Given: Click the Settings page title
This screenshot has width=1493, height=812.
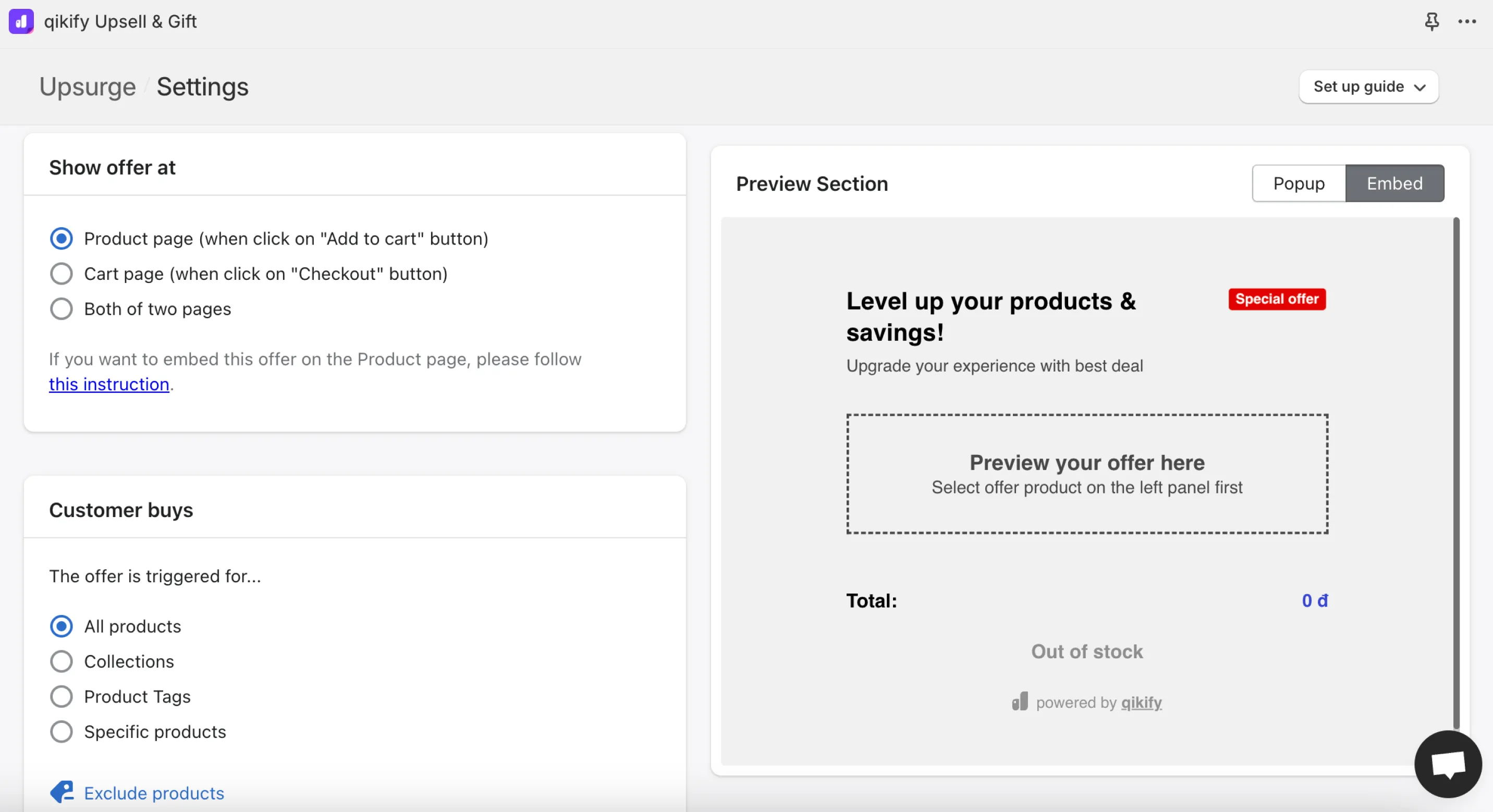Looking at the screenshot, I should [202, 87].
